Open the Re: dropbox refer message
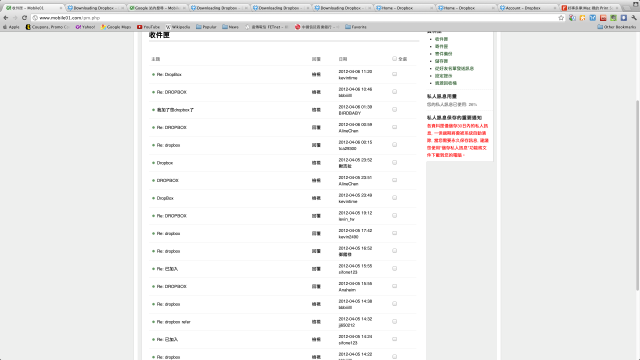The image size is (640, 360). tap(173, 322)
